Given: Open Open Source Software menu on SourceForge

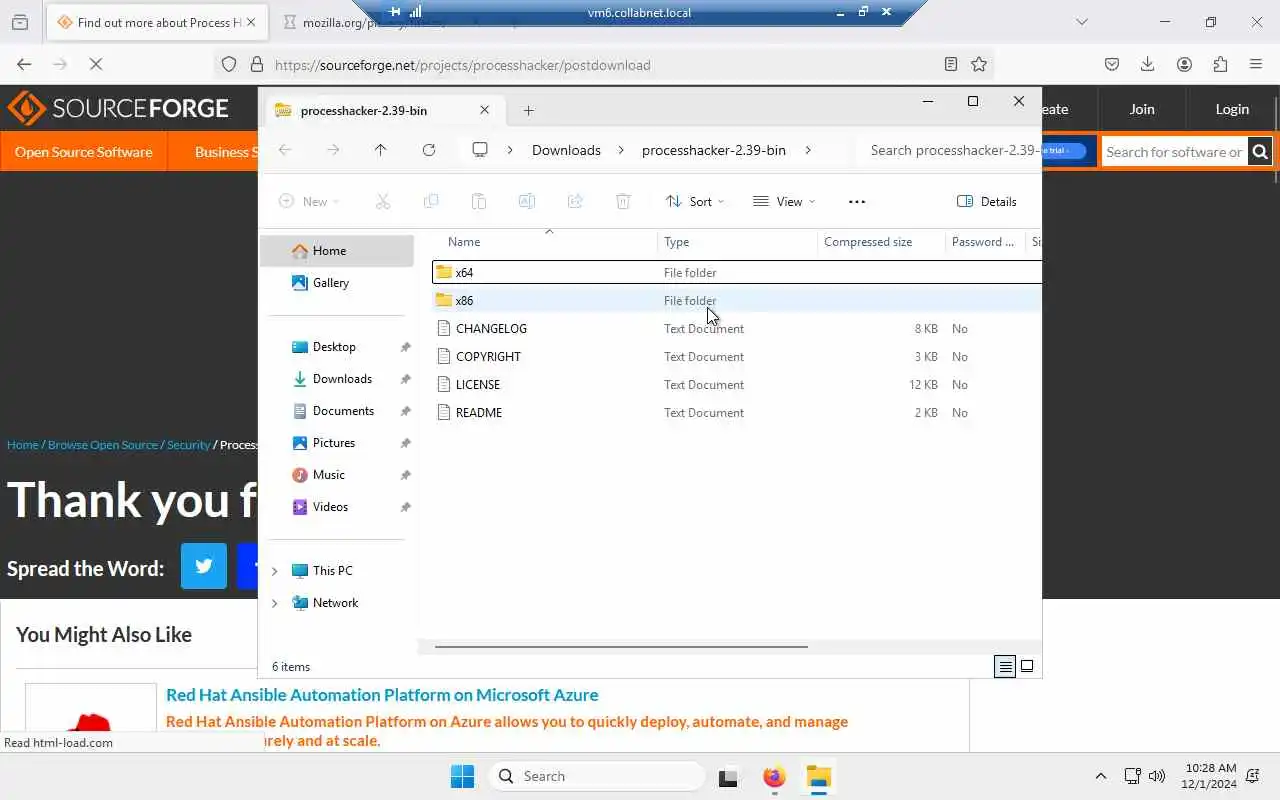Looking at the screenshot, I should [x=84, y=152].
